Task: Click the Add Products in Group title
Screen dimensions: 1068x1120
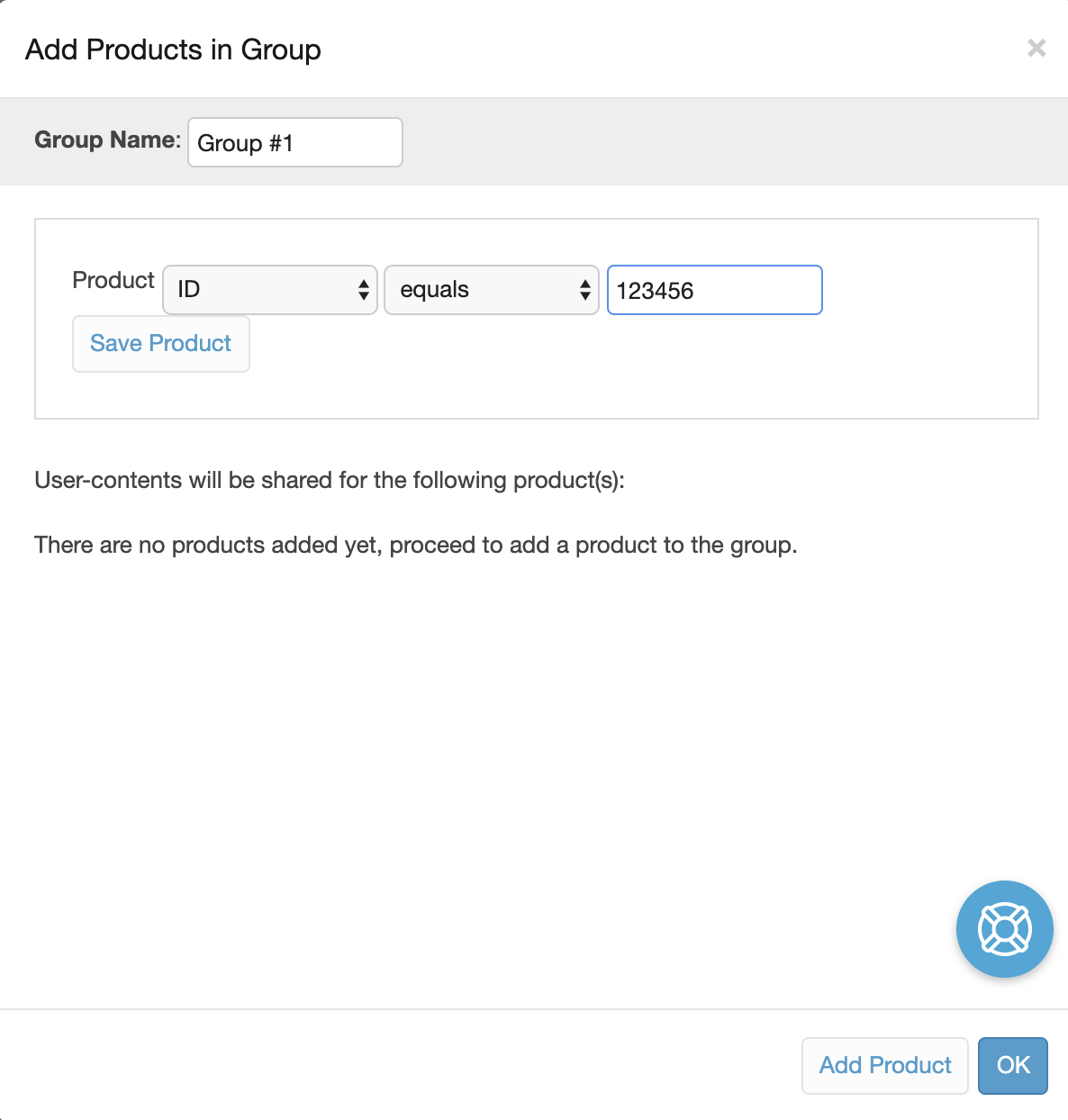Action: point(173,50)
